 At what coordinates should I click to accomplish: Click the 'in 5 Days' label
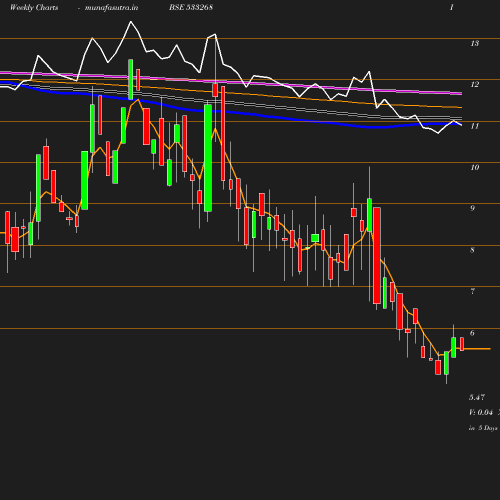point(483,428)
